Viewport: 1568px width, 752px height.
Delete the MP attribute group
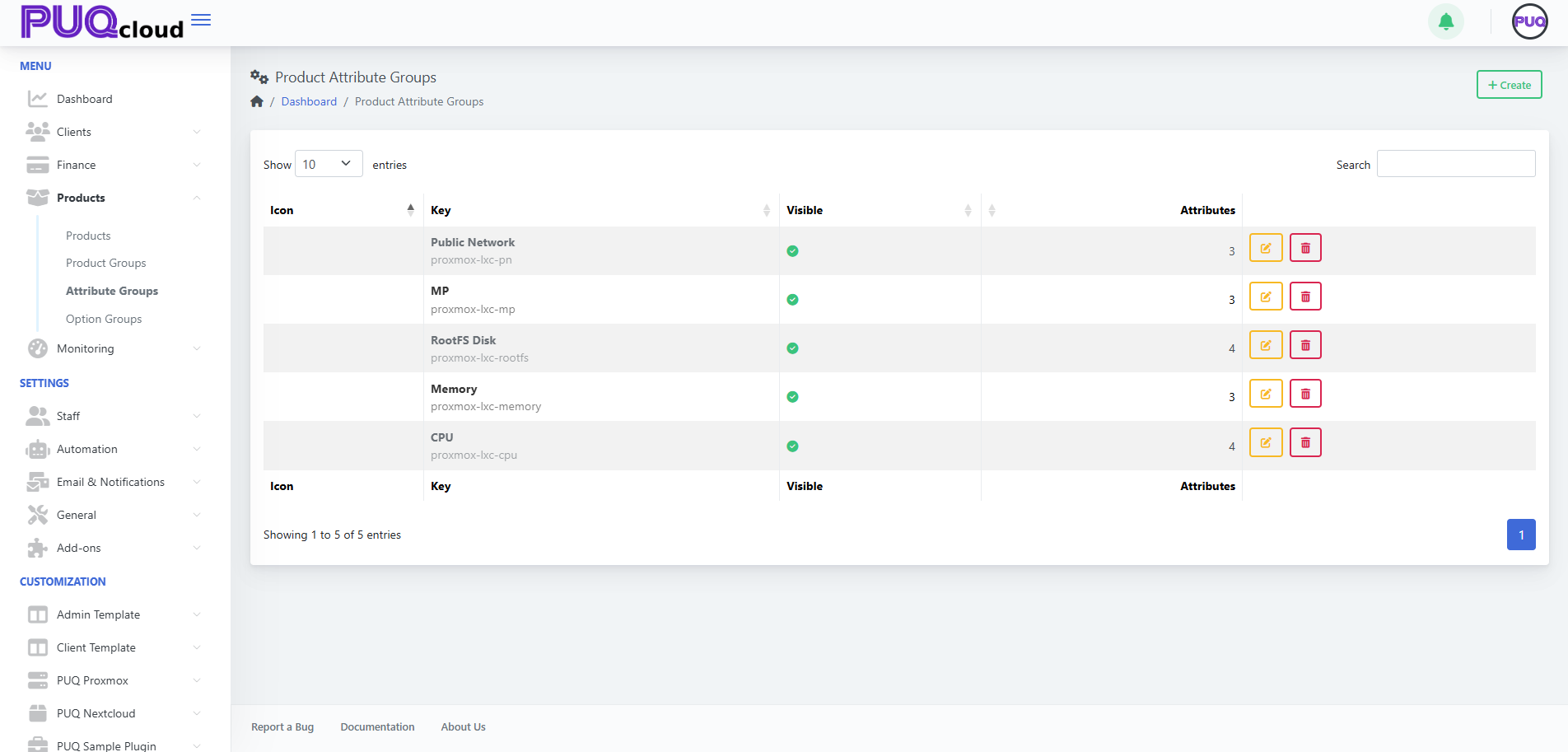[1305, 297]
